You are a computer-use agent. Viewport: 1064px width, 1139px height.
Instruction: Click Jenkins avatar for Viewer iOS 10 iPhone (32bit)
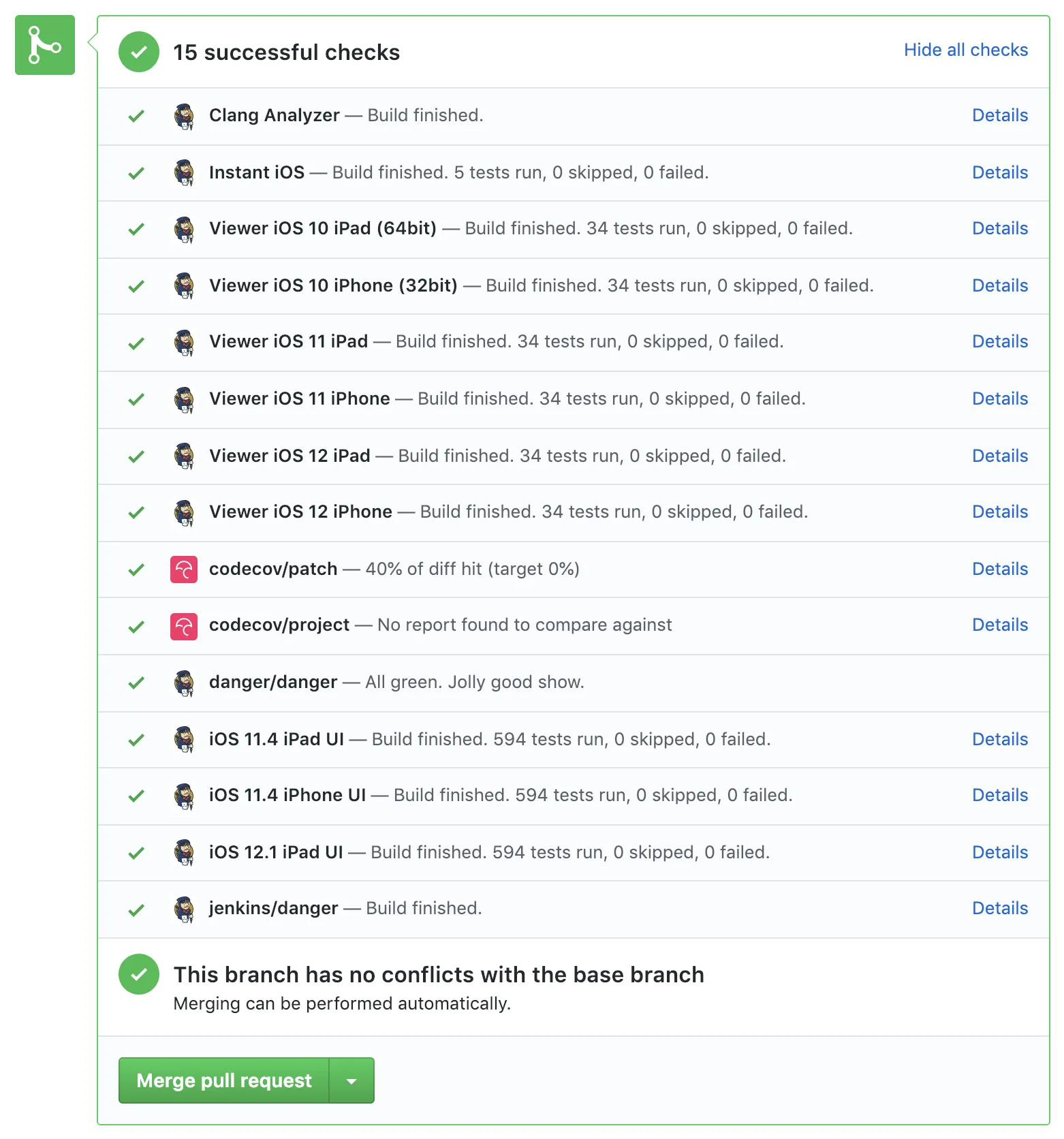tap(184, 286)
